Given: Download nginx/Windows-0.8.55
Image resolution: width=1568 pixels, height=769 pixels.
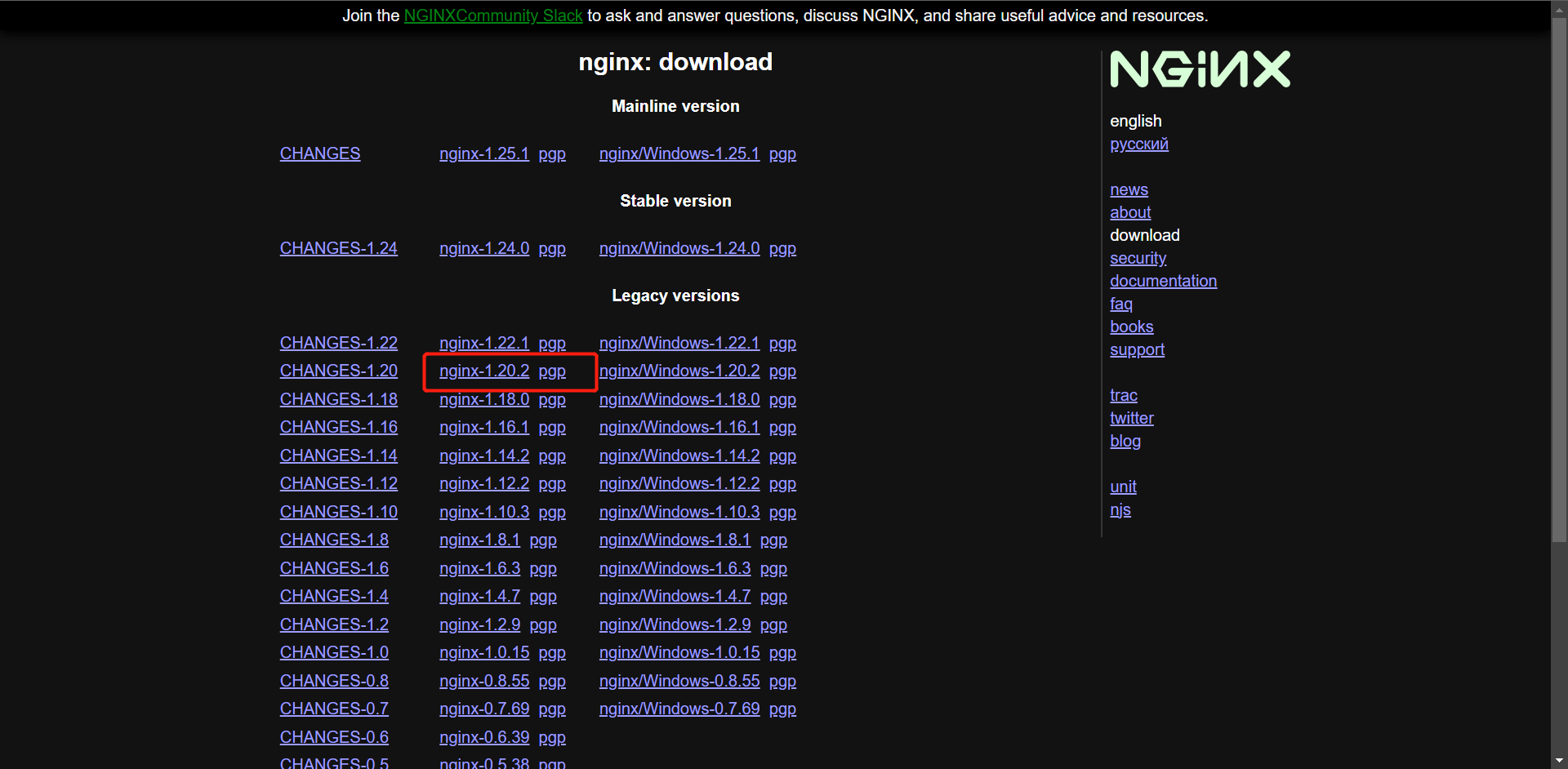Looking at the screenshot, I should tap(679, 681).
